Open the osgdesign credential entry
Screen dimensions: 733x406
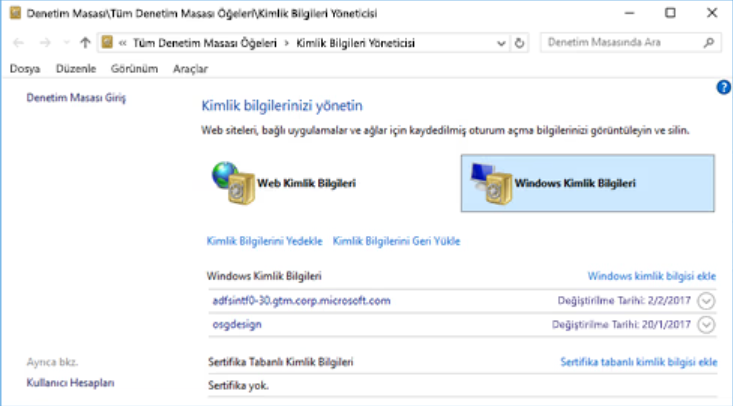(x=237, y=325)
